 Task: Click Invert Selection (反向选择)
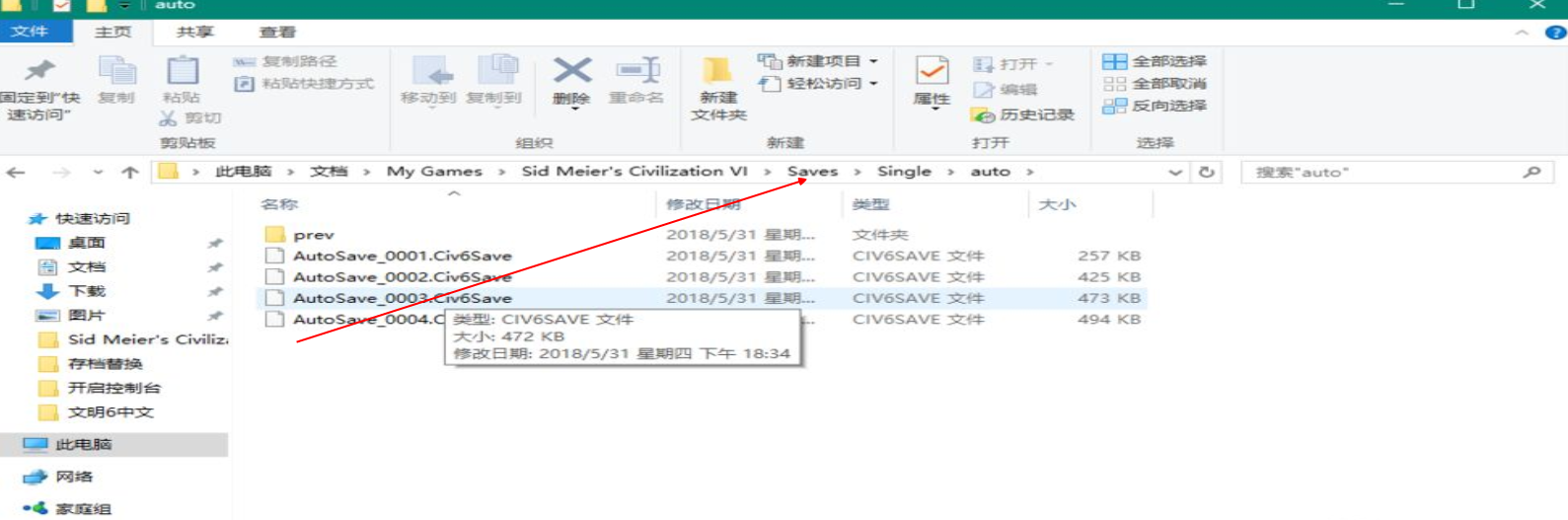click(1155, 106)
